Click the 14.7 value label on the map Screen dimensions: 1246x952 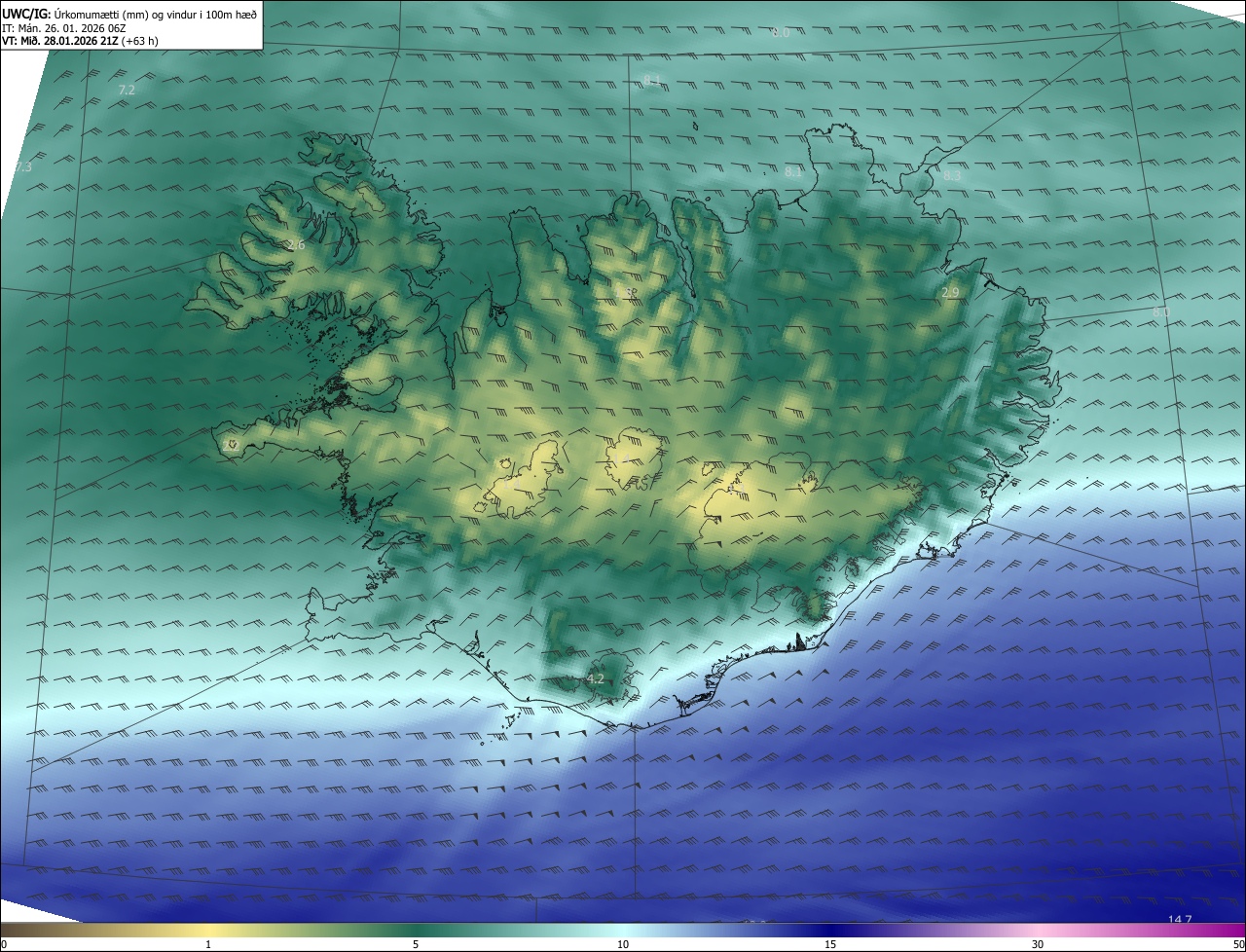click(x=1180, y=920)
